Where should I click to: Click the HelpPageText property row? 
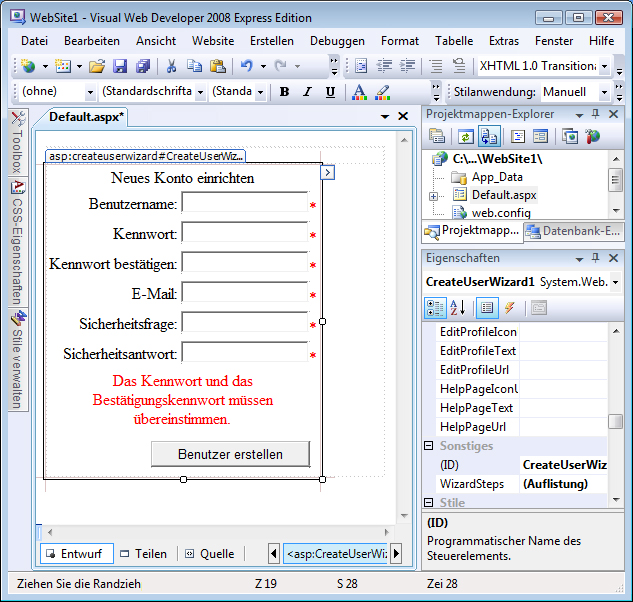[x=522, y=408]
